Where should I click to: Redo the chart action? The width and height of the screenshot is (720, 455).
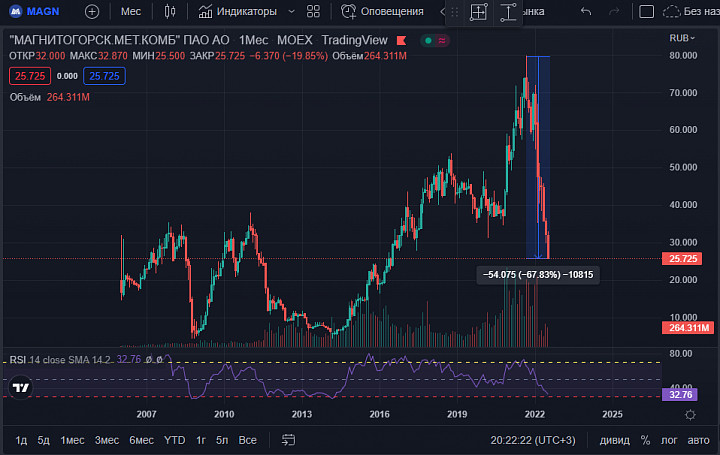tap(614, 11)
